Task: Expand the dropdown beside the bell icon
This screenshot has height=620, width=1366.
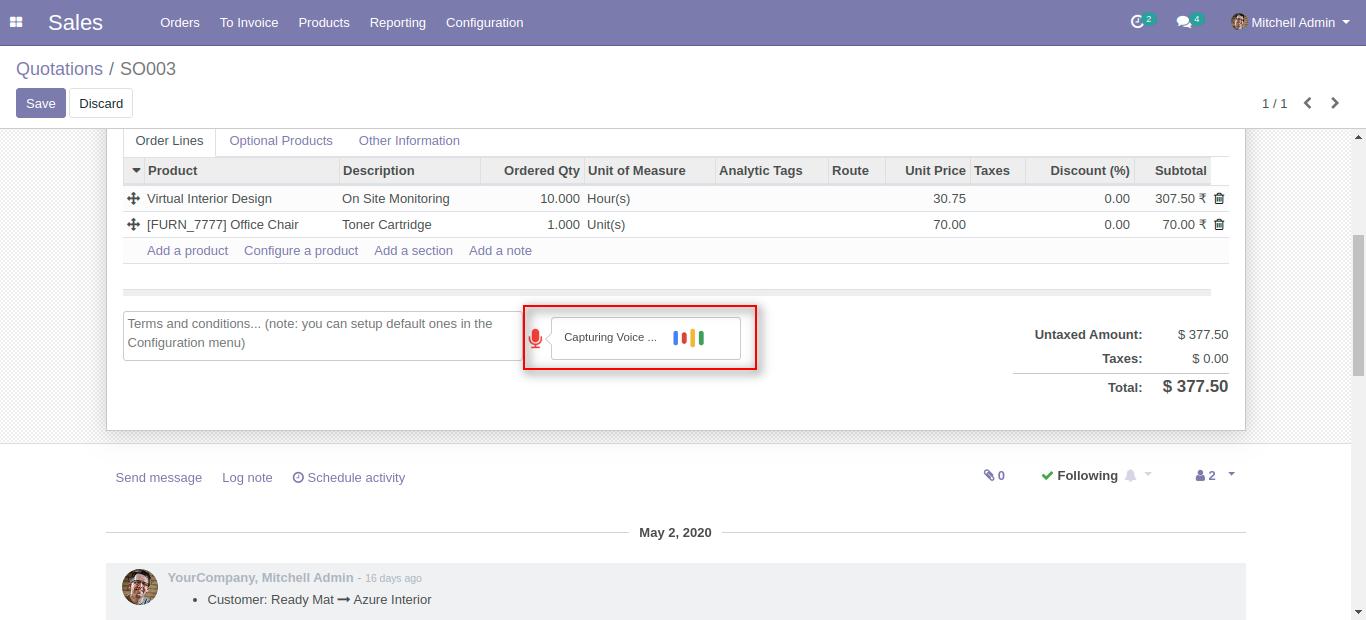Action: pos(1147,475)
